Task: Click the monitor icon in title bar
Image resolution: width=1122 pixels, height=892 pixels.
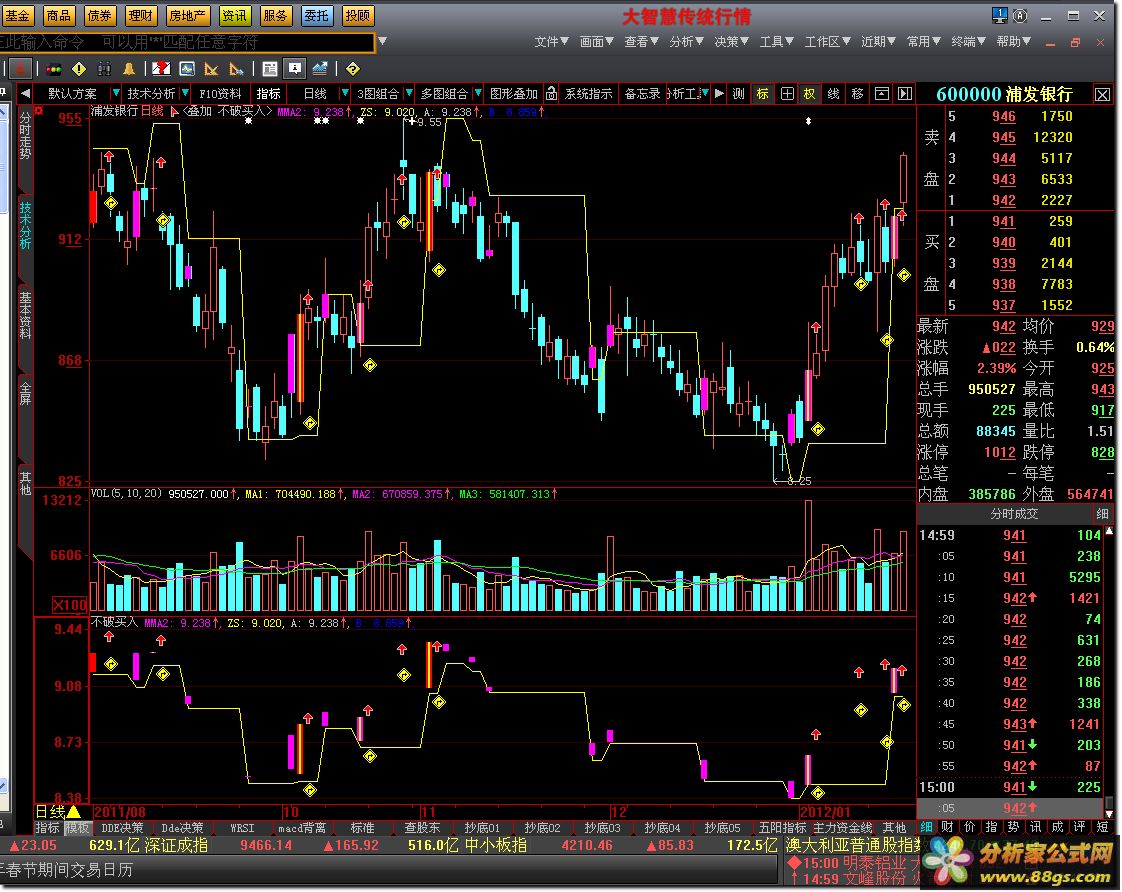Action: click(x=999, y=15)
